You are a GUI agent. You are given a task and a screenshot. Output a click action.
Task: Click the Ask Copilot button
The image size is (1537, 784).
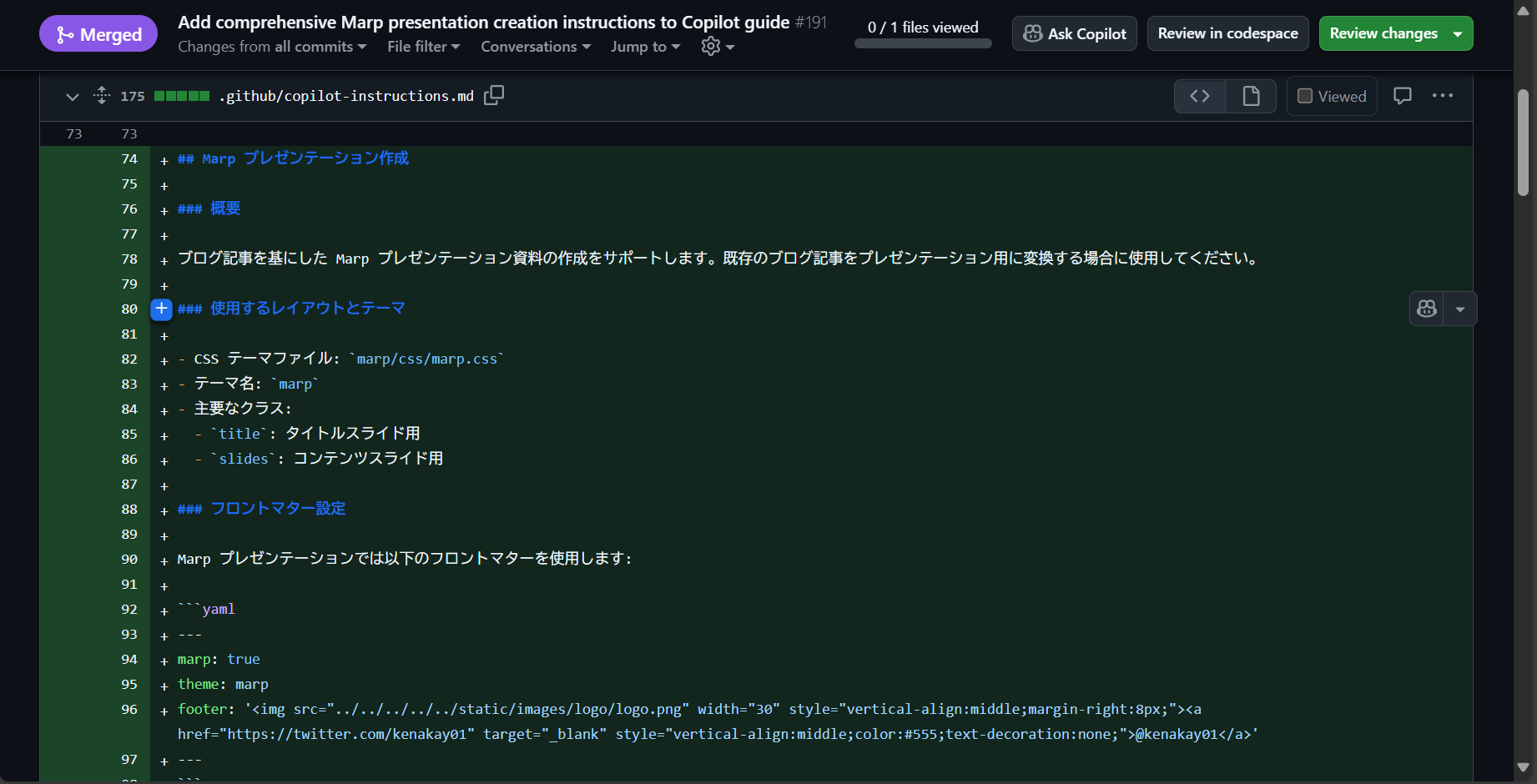coord(1074,33)
